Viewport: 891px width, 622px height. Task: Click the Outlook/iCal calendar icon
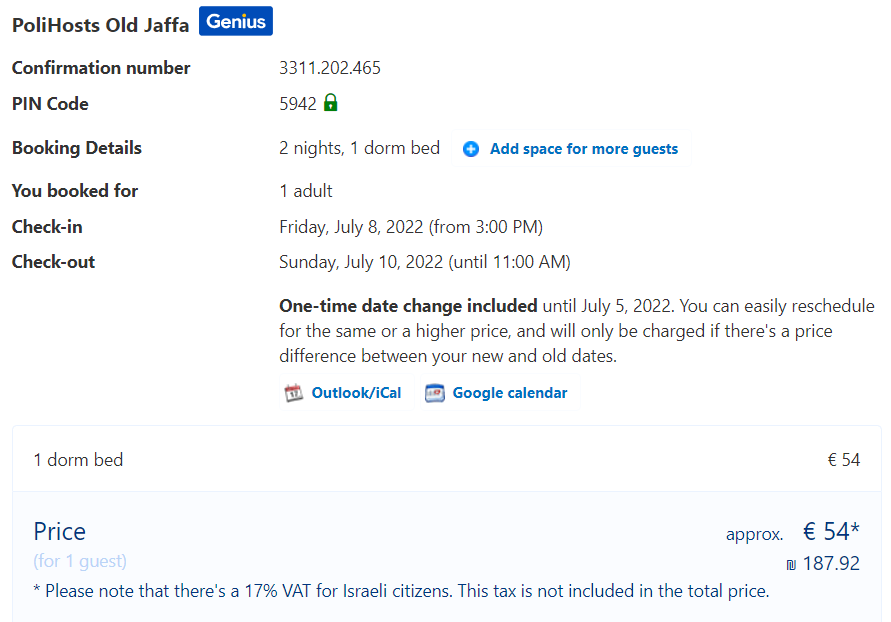[x=294, y=392]
